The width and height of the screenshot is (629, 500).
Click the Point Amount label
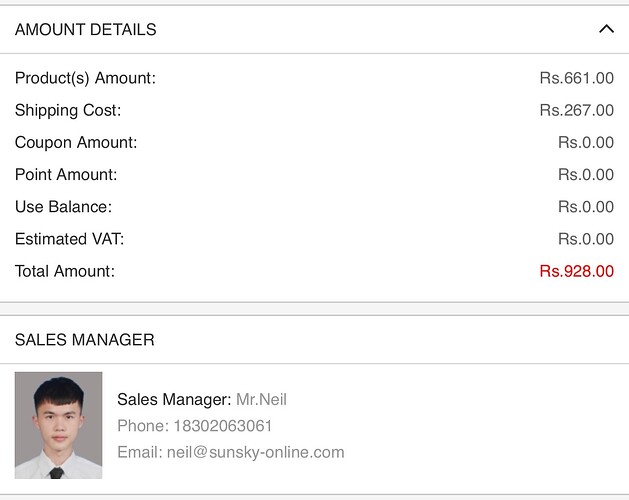[66, 175]
